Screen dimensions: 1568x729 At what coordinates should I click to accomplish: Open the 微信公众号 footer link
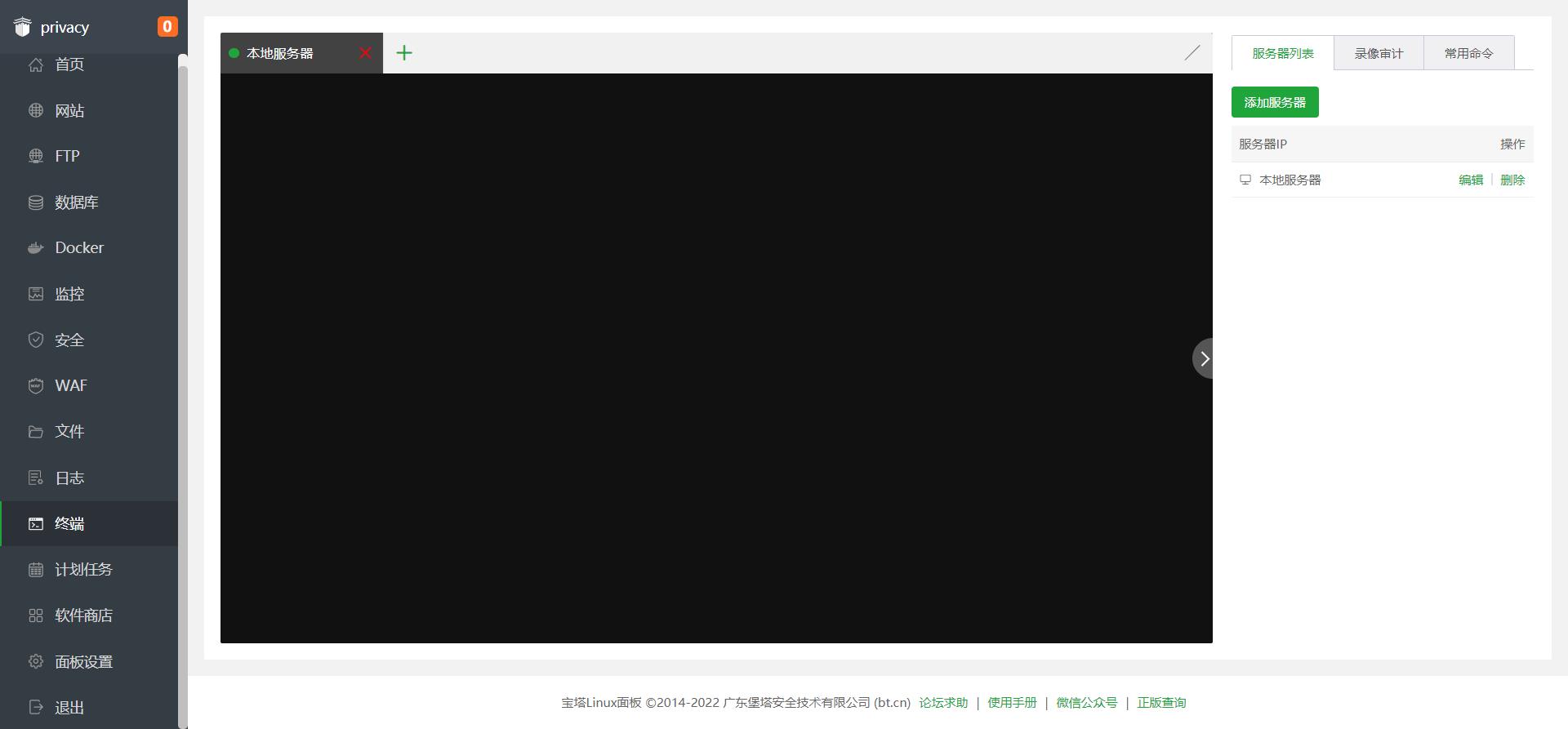[1086, 702]
